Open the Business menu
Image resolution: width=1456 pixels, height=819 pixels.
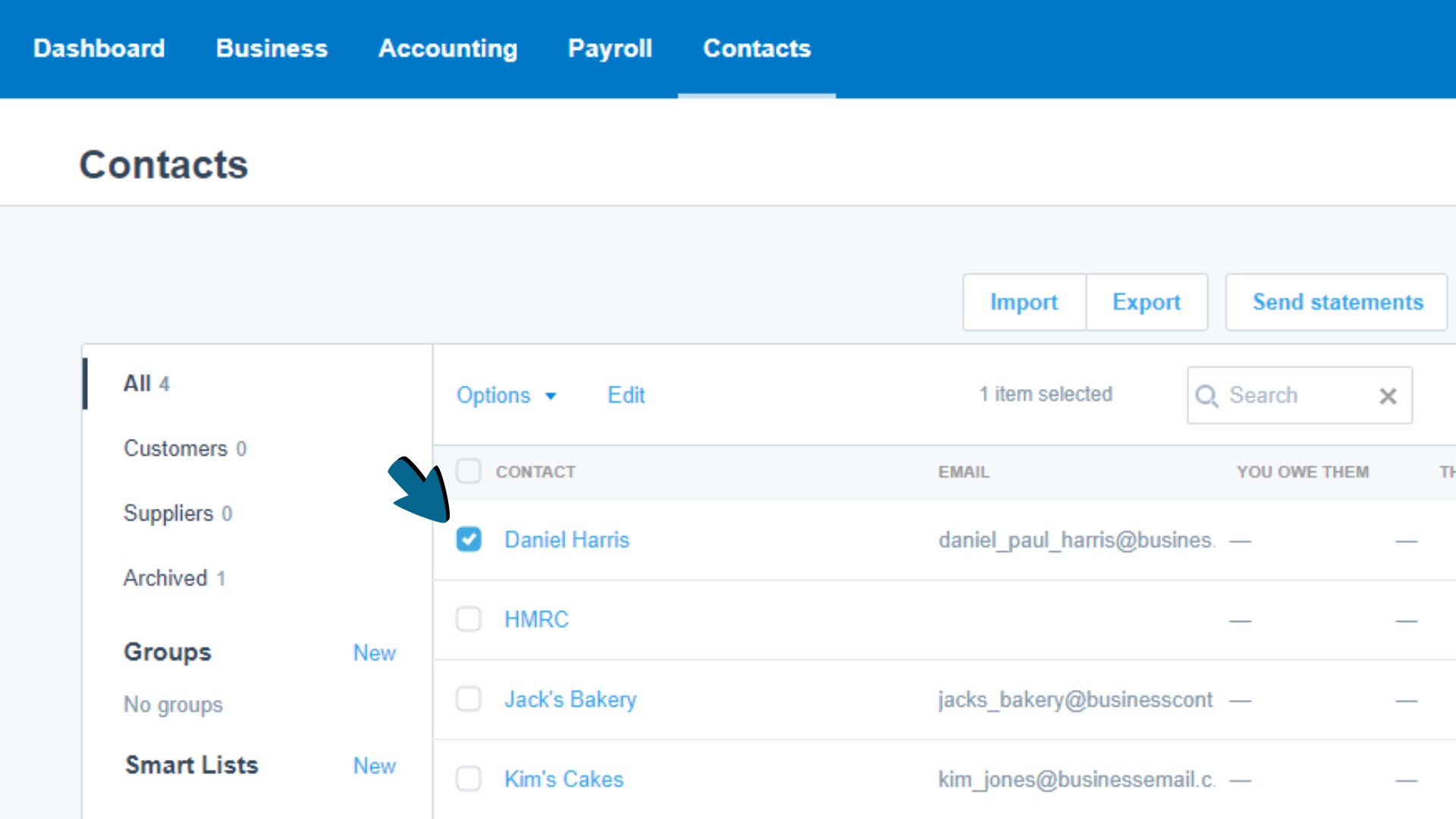[x=271, y=48]
